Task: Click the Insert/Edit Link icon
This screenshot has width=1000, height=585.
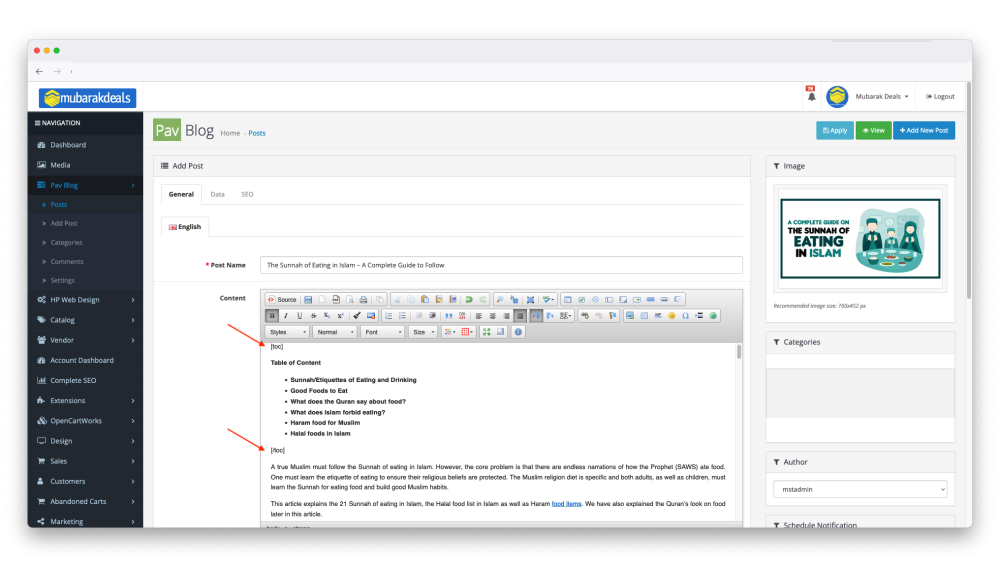Action: [586, 314]
